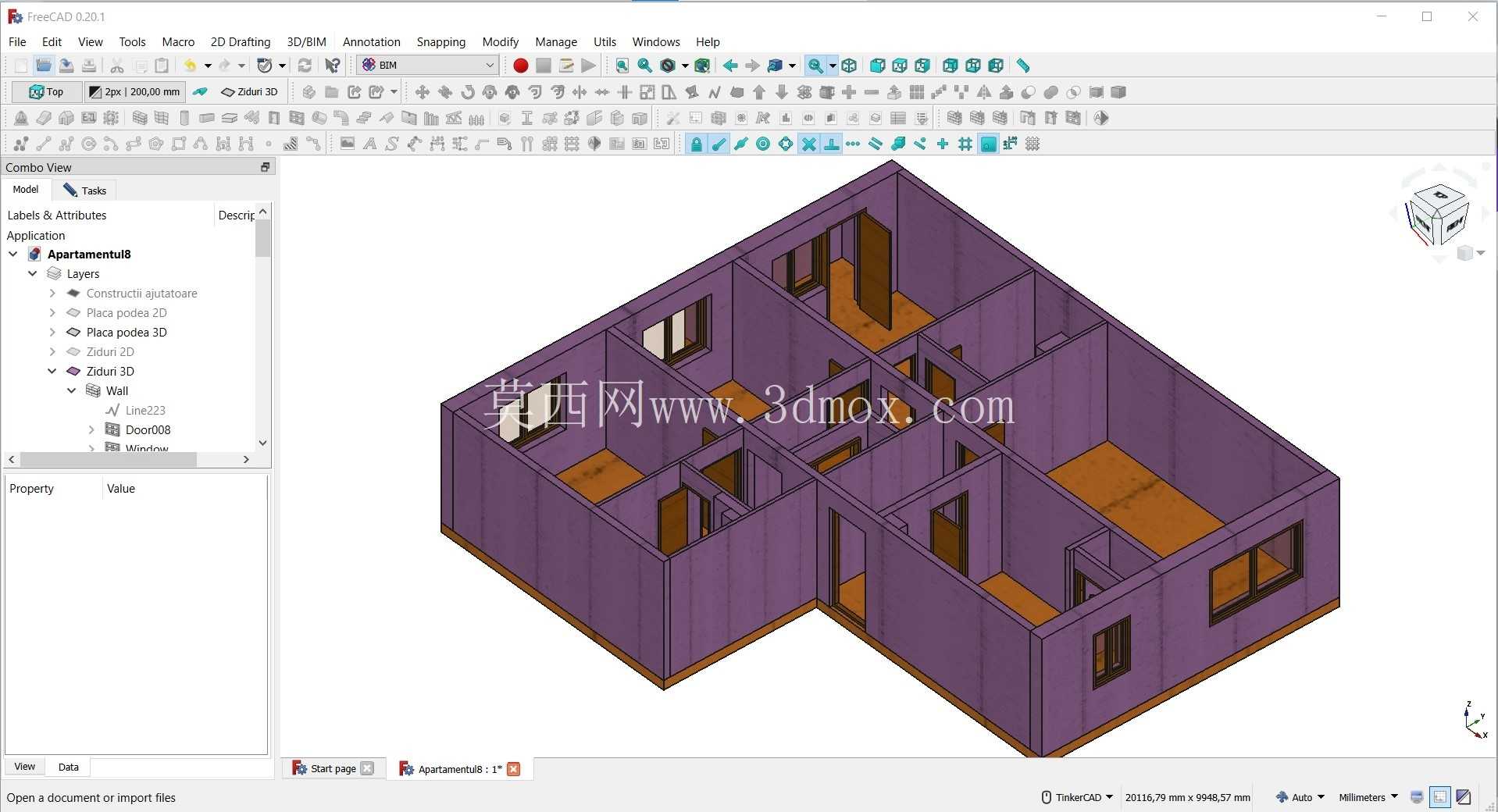Open the Annotation menu
Viewport: 1498px width, 812px height.
click(x=372, y=42)
